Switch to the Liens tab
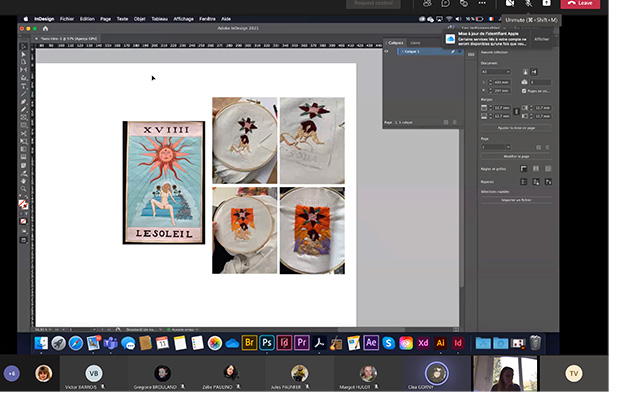 pos(415,43)
